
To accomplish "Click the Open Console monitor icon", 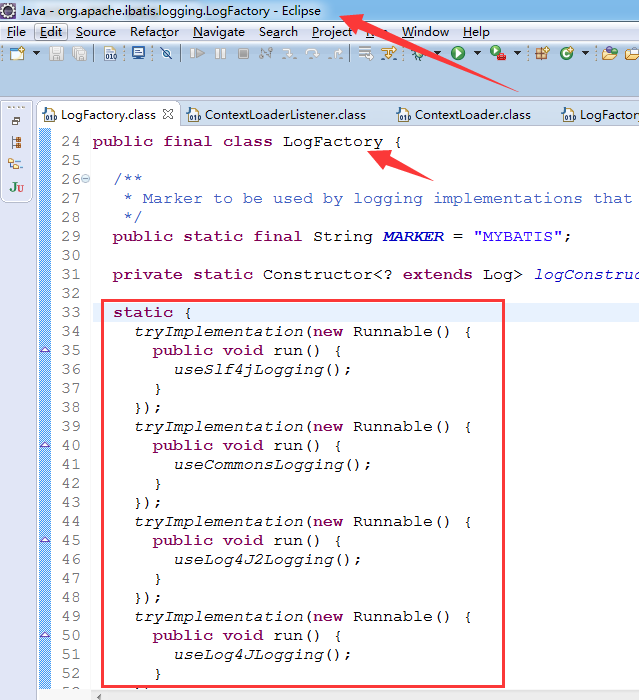I will (138, 54).
